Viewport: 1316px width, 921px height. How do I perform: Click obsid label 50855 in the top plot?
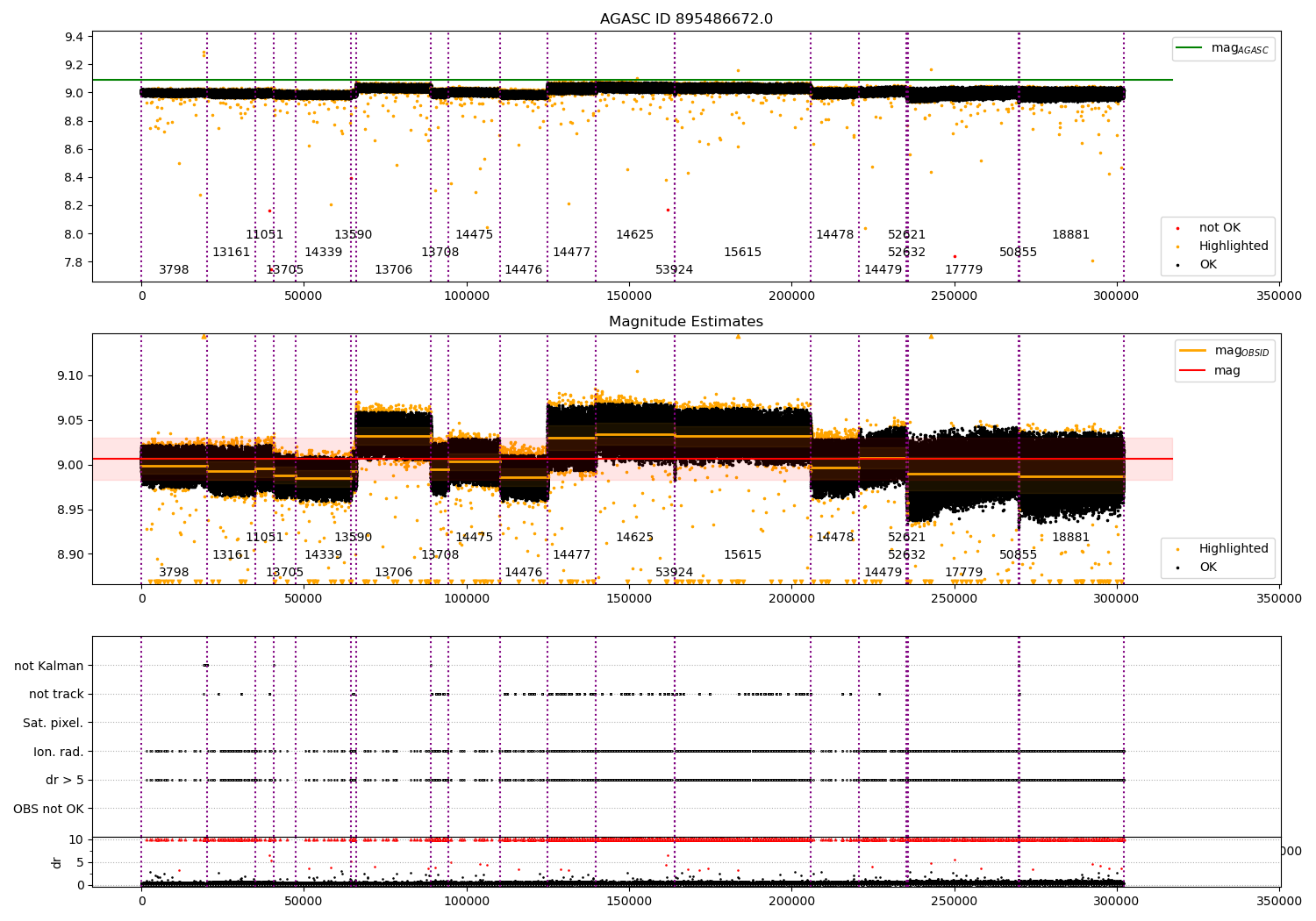coord(1019,252)
